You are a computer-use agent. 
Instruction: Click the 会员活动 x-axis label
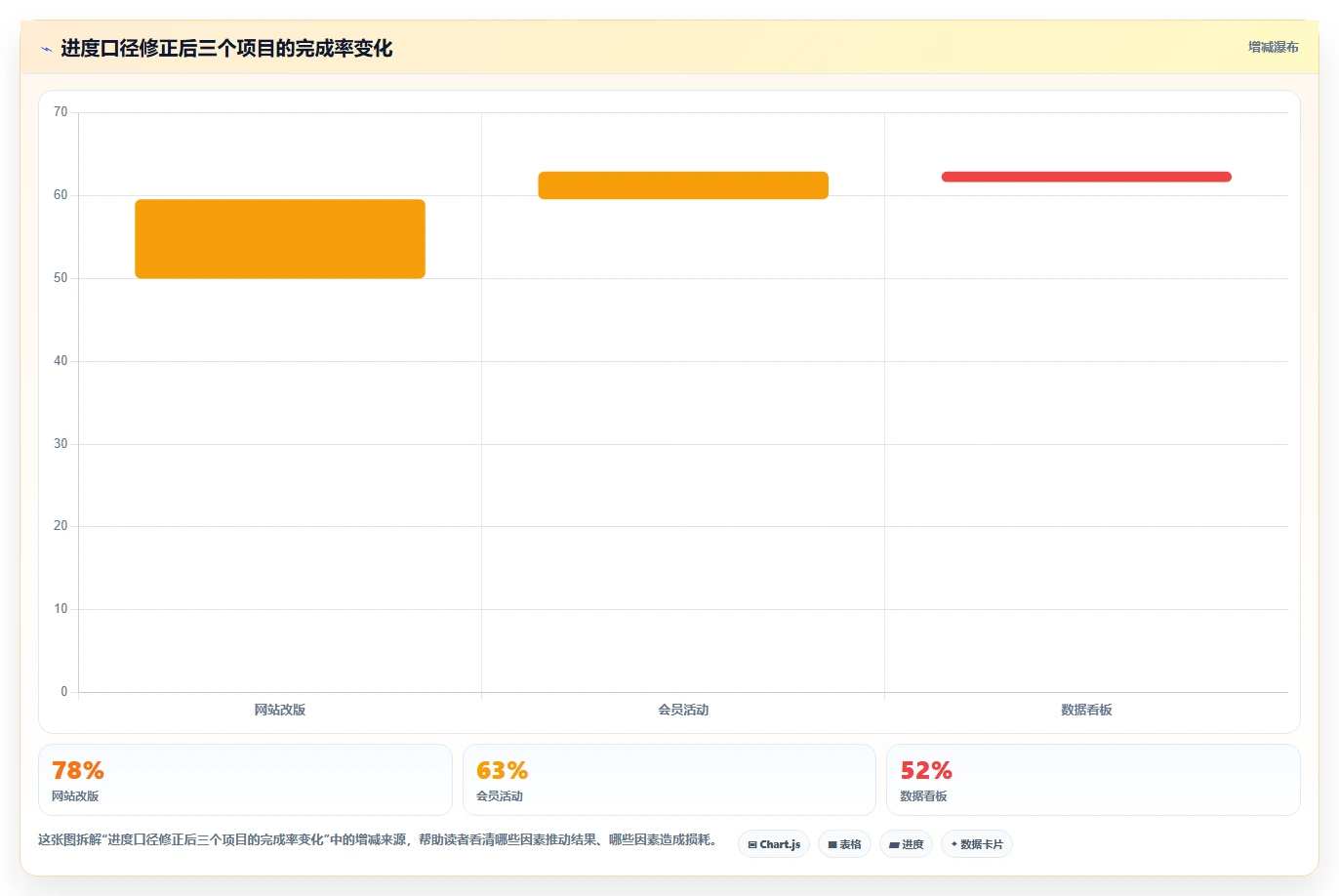[x=683, y=710]
